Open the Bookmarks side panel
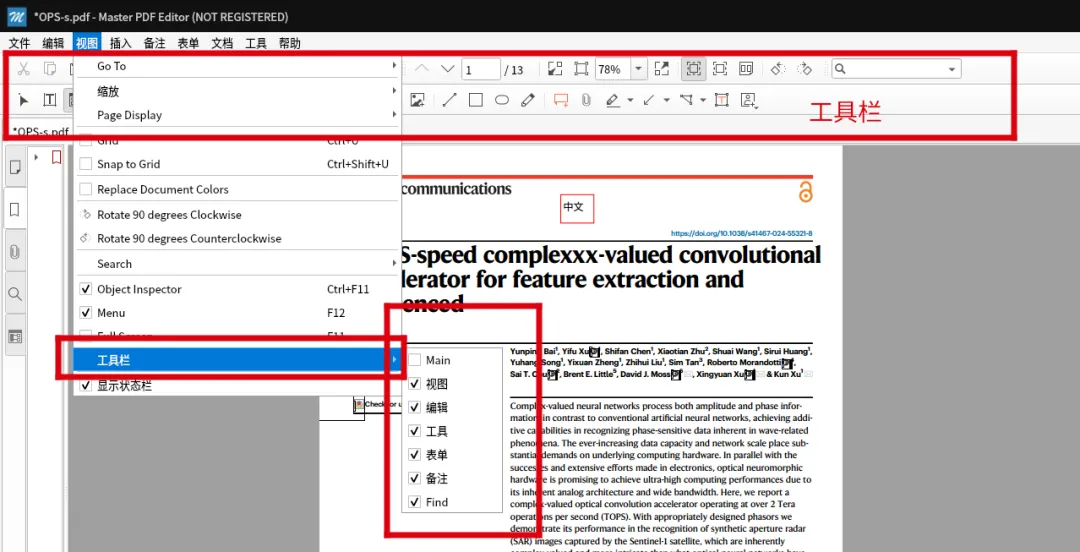This screenshot has width=1080, height=552. [x=15, y=209]
